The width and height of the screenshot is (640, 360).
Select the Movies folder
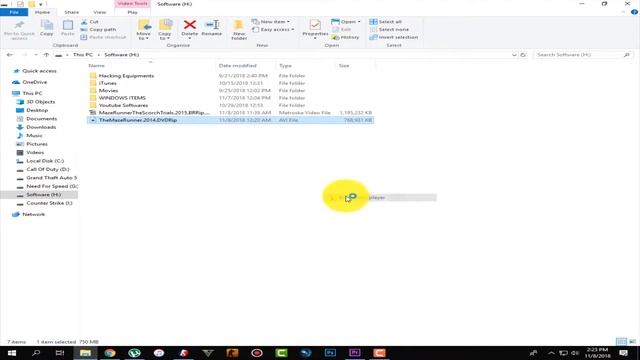(x=108, y=91)
